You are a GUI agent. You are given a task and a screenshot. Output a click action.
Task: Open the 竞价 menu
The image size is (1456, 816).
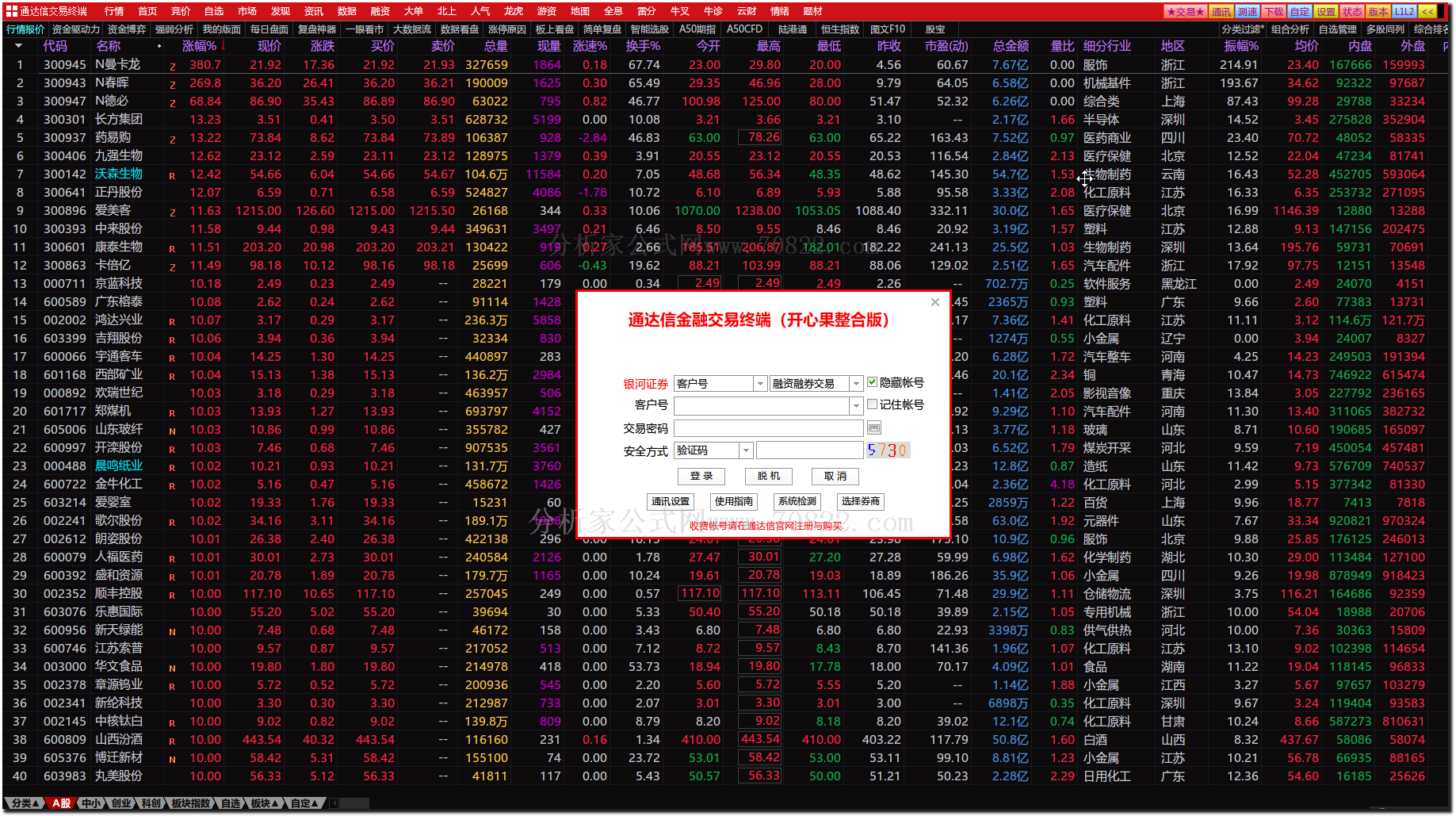(x=181, y=11)
